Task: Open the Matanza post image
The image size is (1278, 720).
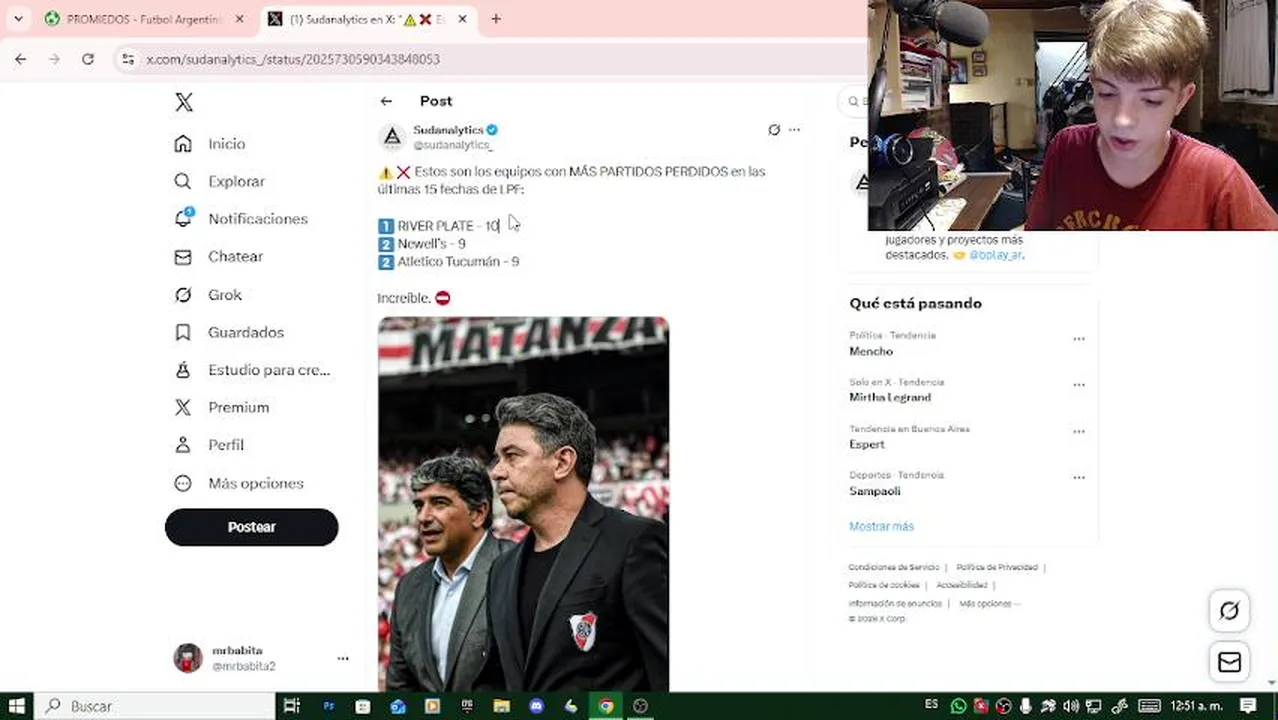Action: [x=524, y=504]
